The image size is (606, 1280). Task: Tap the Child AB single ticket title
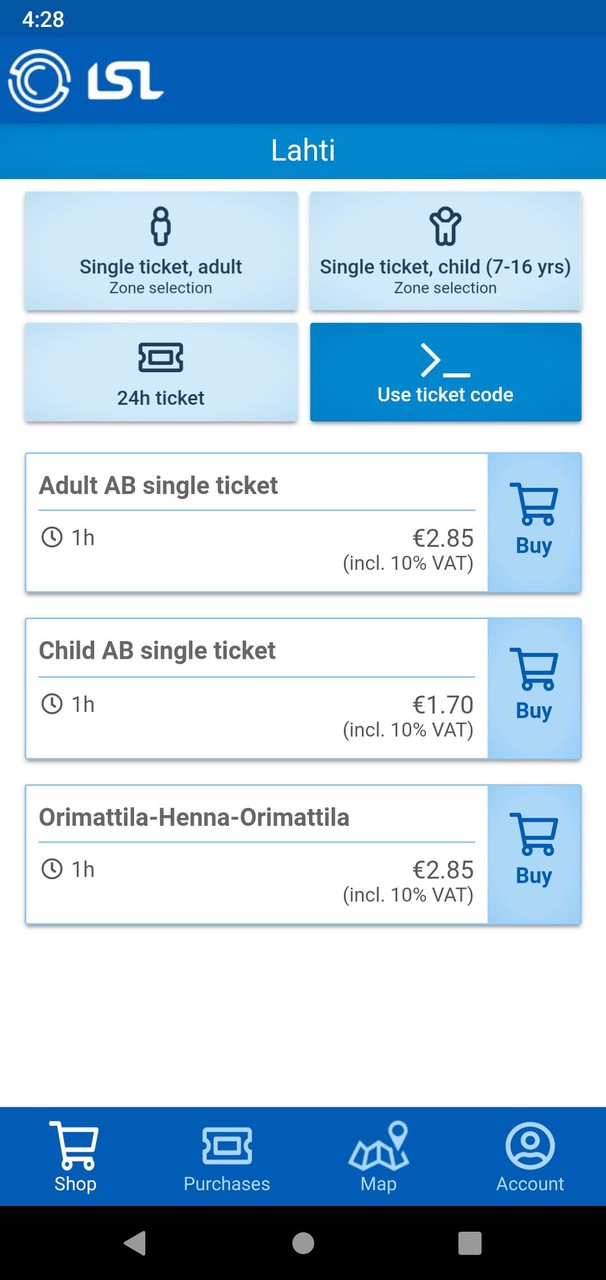[157, 651]
